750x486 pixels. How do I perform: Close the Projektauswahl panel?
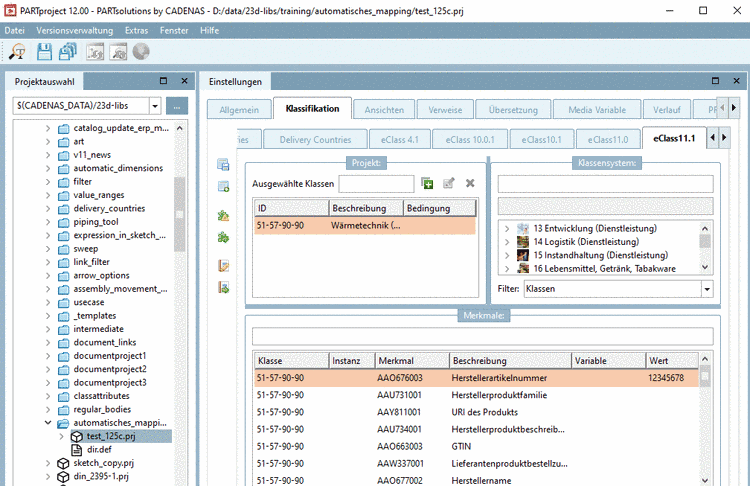tap(185, 81)
